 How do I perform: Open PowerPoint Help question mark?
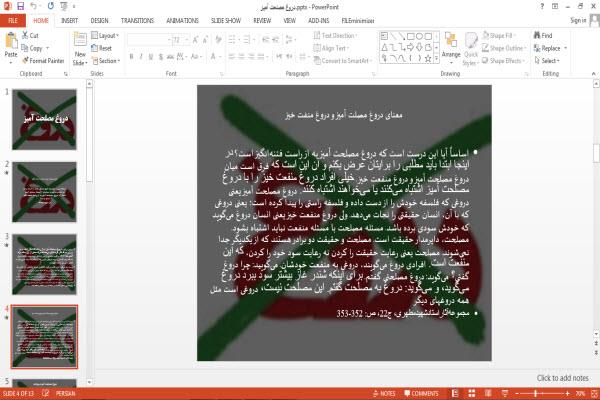pyautogui.click(x=542, y=6)
